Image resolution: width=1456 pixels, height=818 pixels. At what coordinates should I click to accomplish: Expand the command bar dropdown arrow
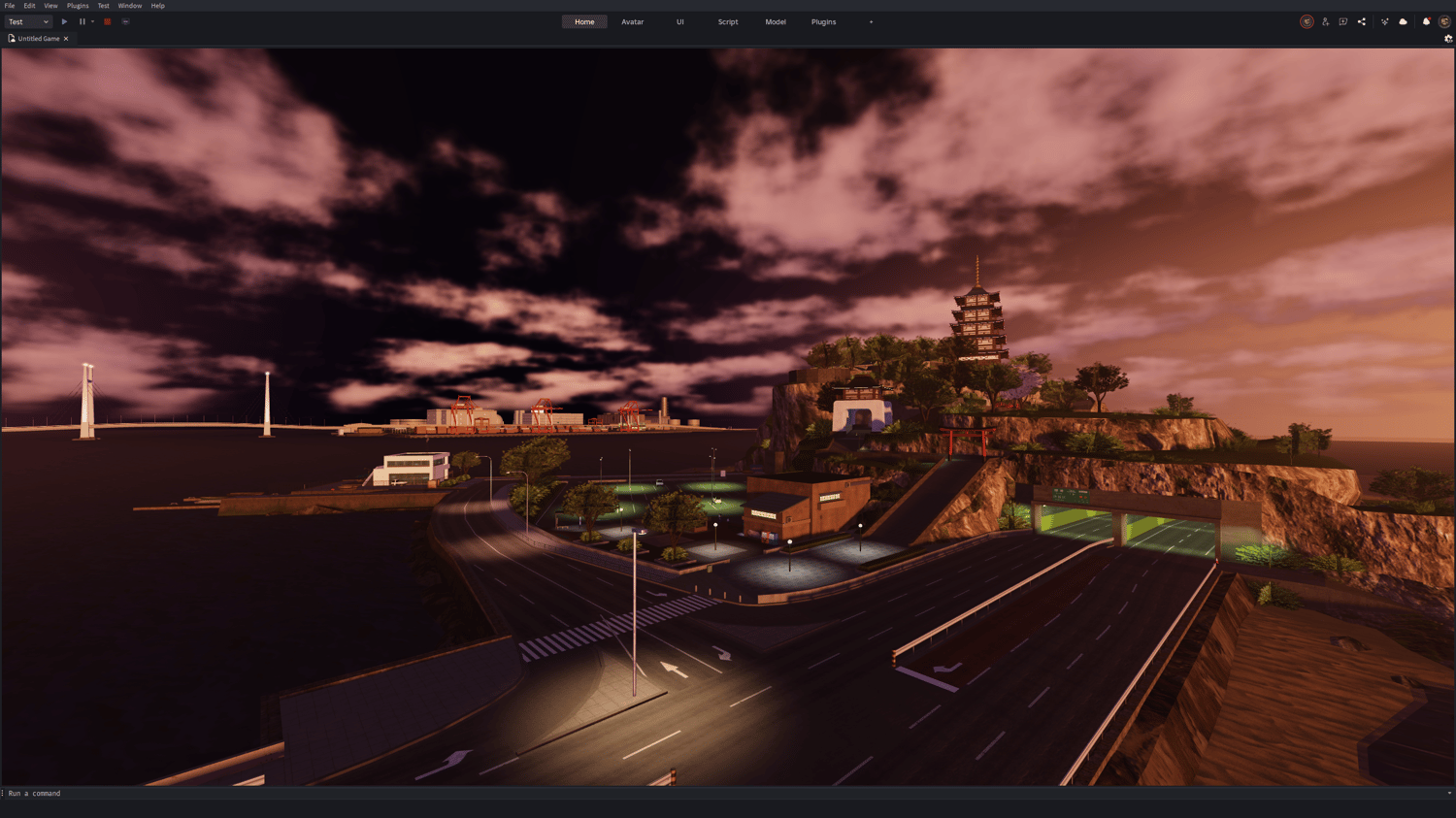(1449, 793)
